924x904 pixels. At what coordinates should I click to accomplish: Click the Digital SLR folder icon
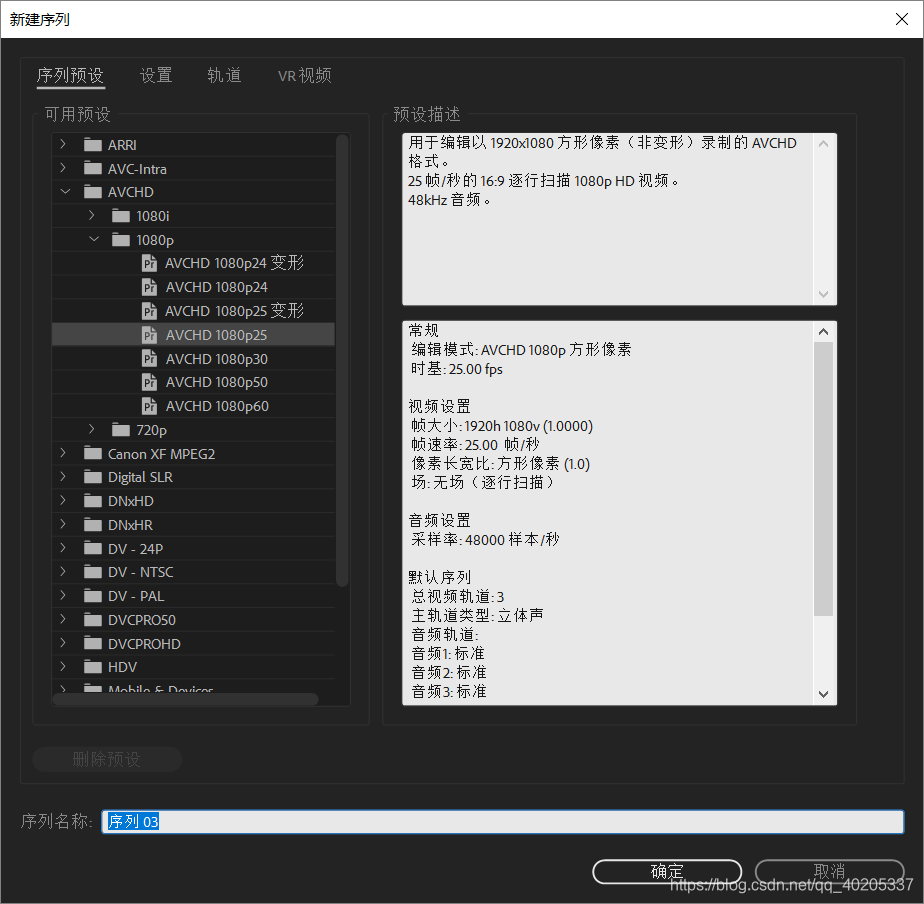[x=93, y=477]
